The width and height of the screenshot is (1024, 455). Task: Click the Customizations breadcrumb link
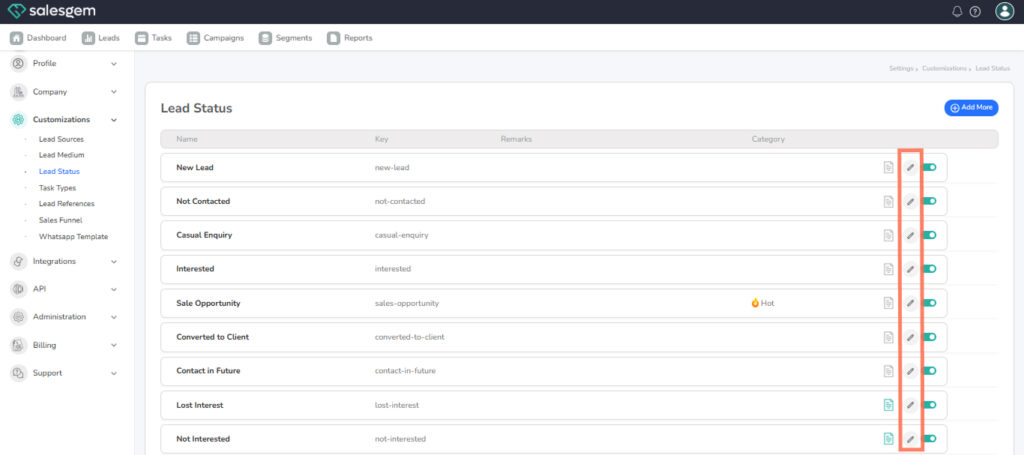click(x=944, y=68)
